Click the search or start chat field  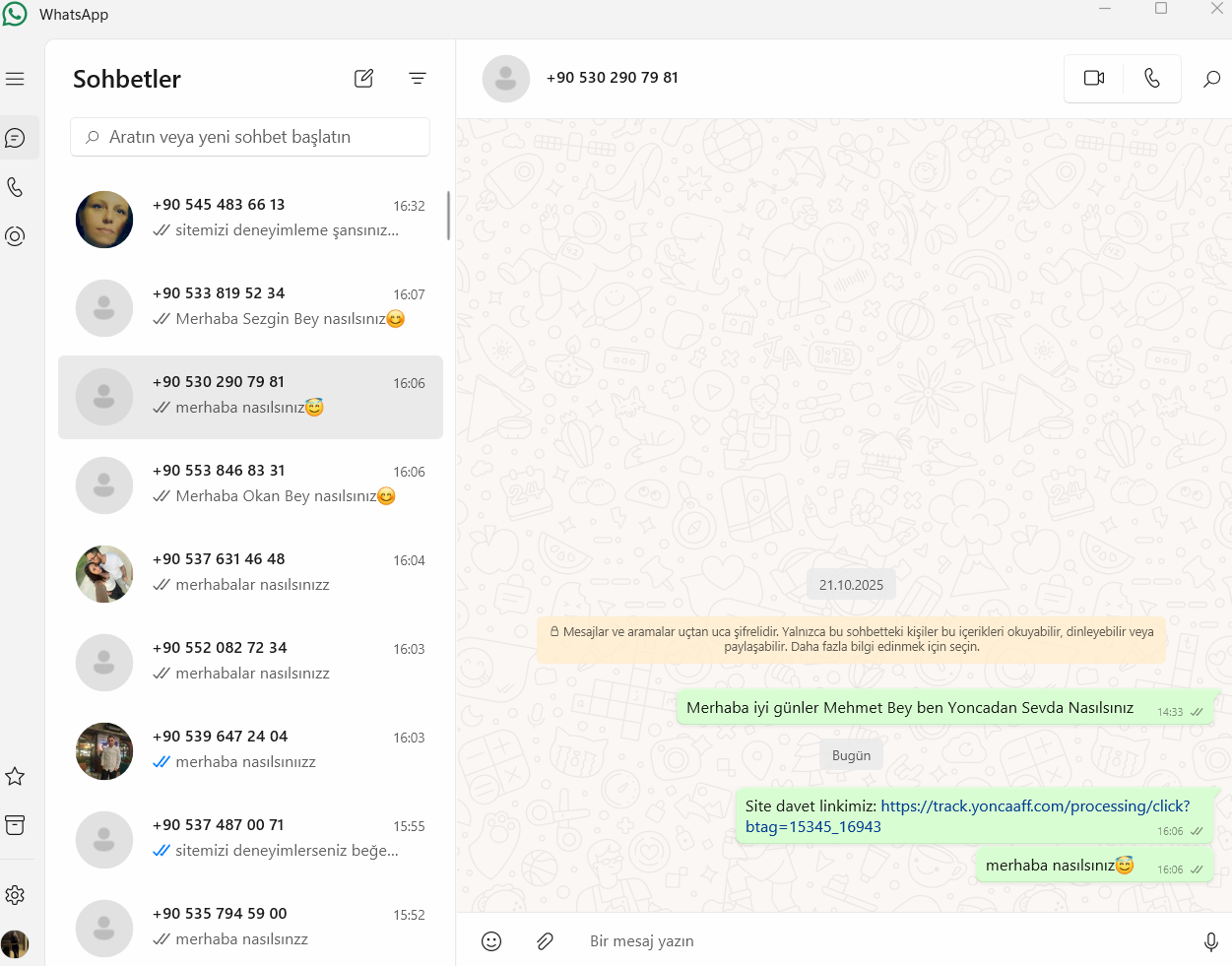pyautogui.click(x=250, y=137)
